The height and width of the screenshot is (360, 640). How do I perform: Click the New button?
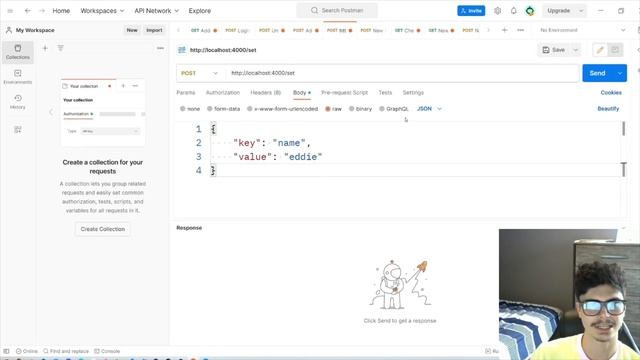click(132, 30)
